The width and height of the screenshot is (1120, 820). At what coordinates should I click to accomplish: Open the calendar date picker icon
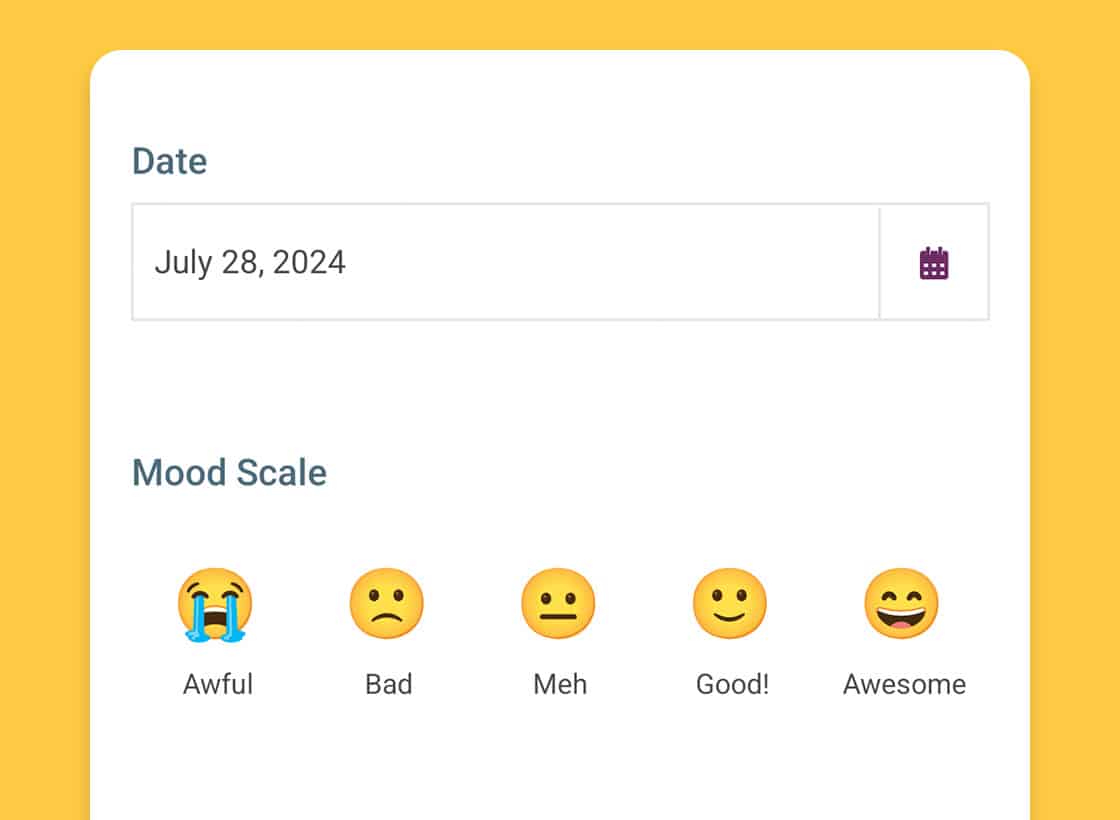click(934, 263)
